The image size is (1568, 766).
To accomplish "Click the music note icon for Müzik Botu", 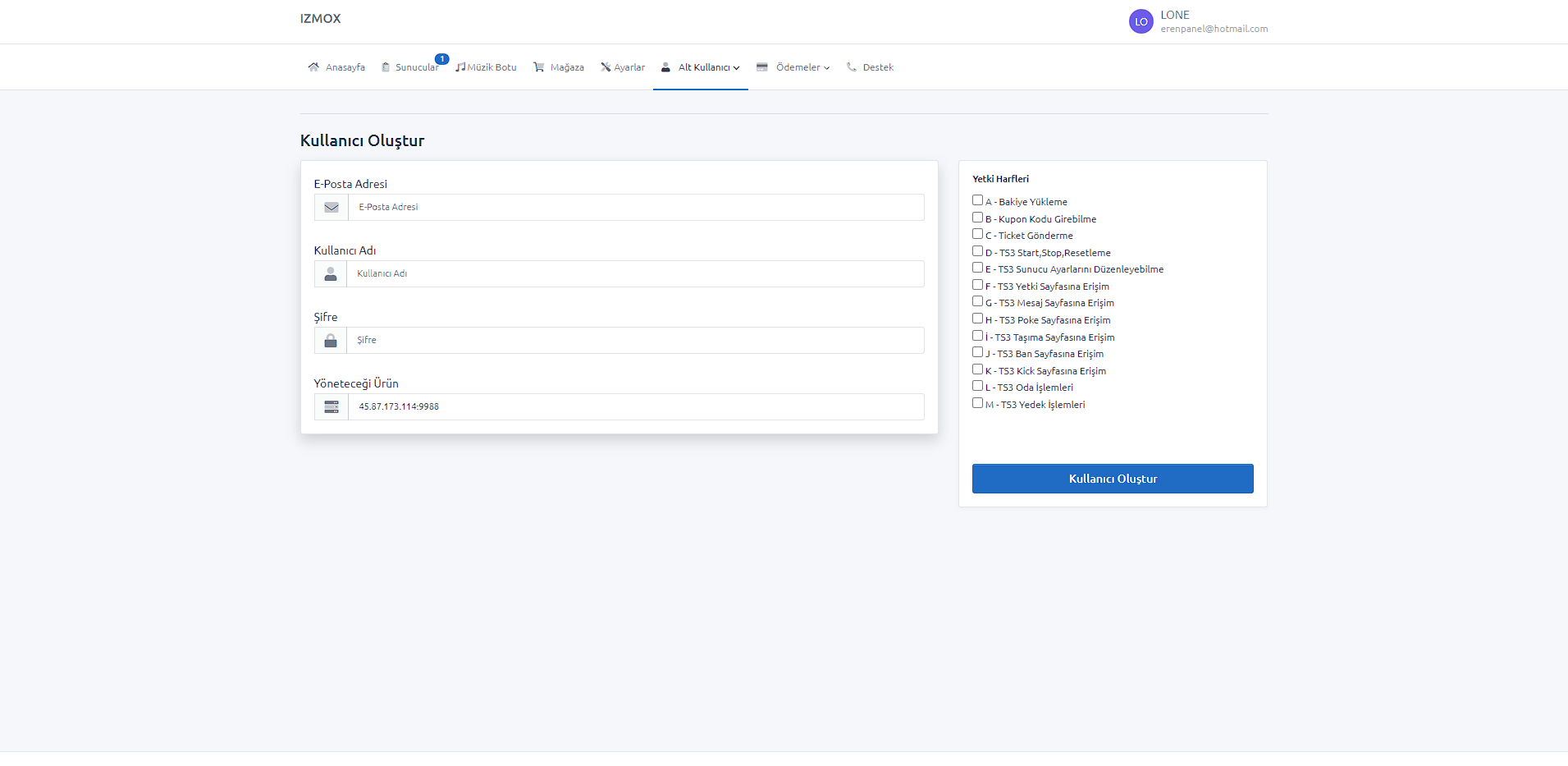I will click(460, 67).
